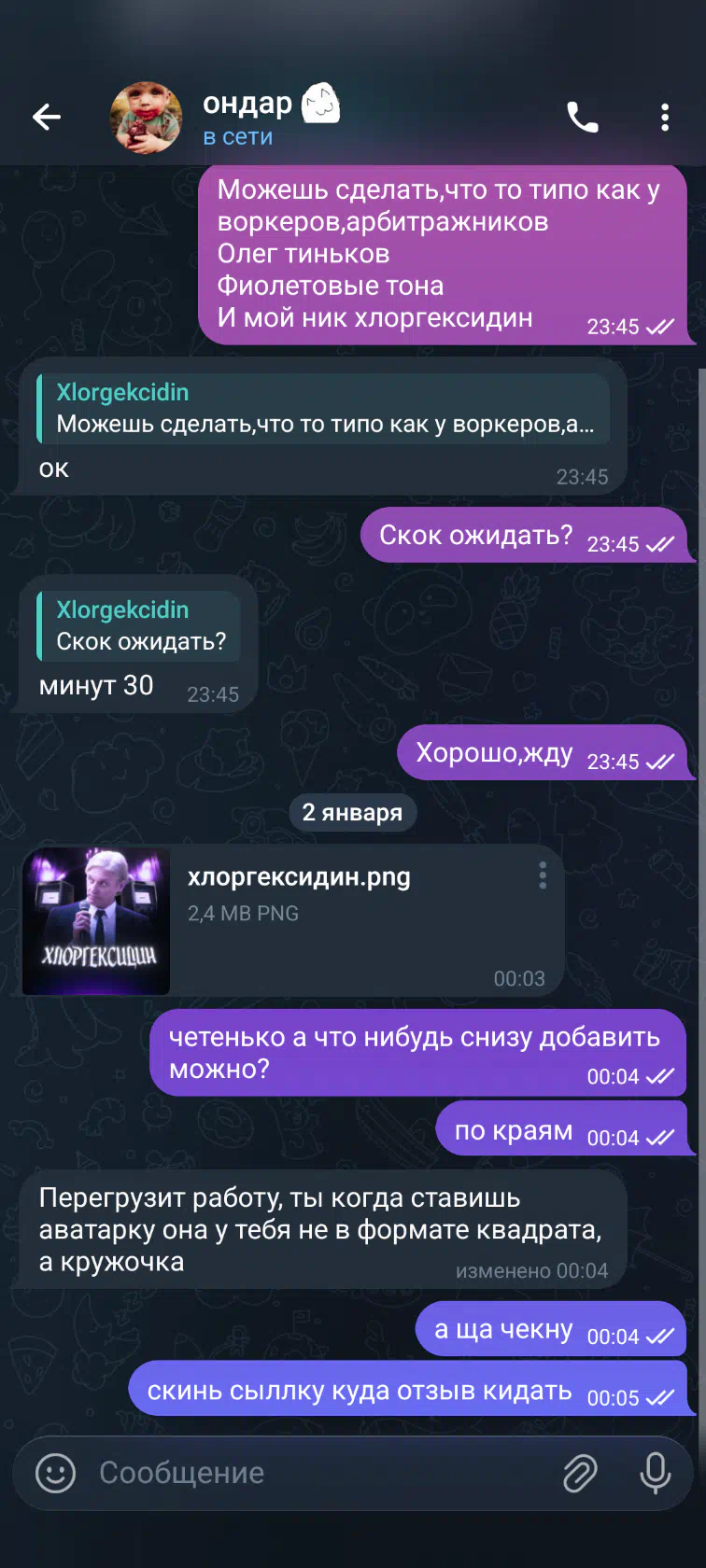This screenshot has width=706, height=1568.
Task: Tap the microphone voice message icon
Action: 656,1473
